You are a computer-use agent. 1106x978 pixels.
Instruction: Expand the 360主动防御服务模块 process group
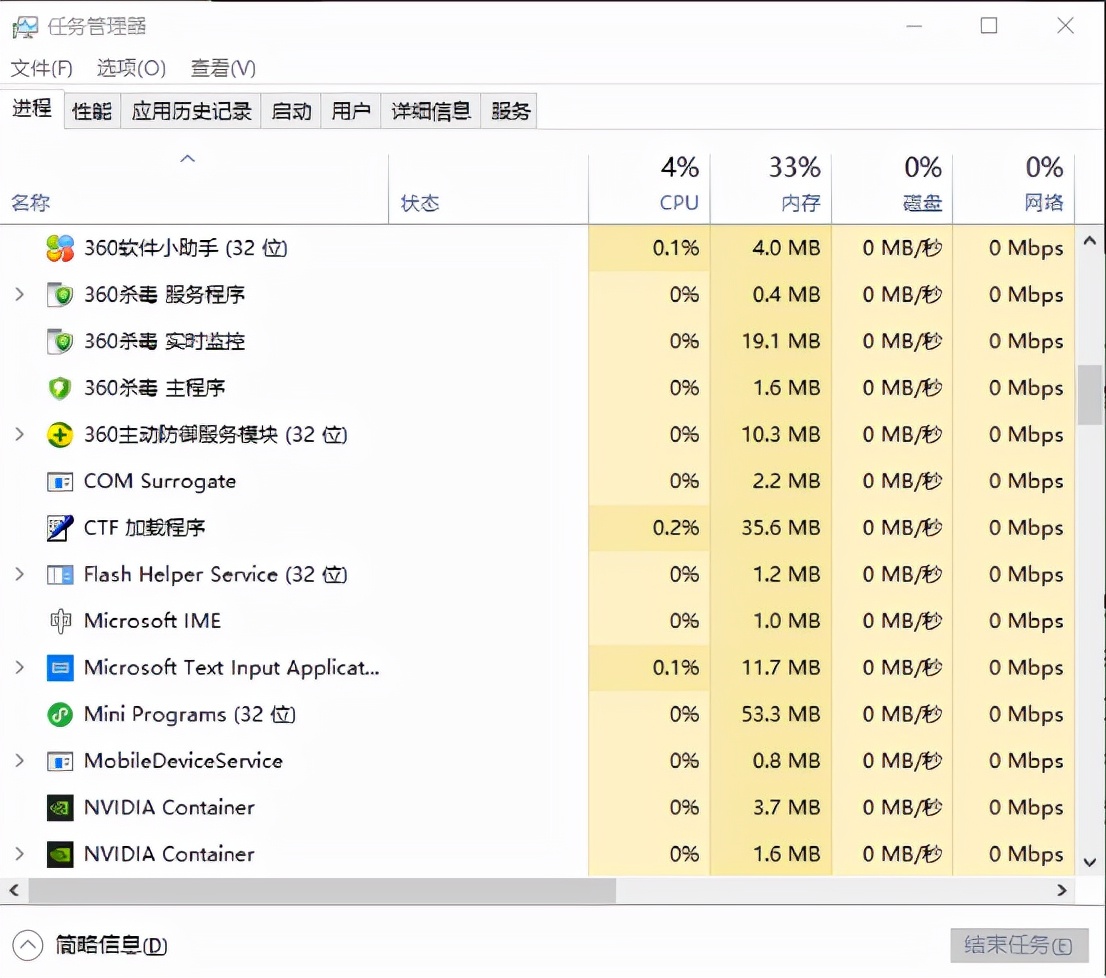coord(19,434)
